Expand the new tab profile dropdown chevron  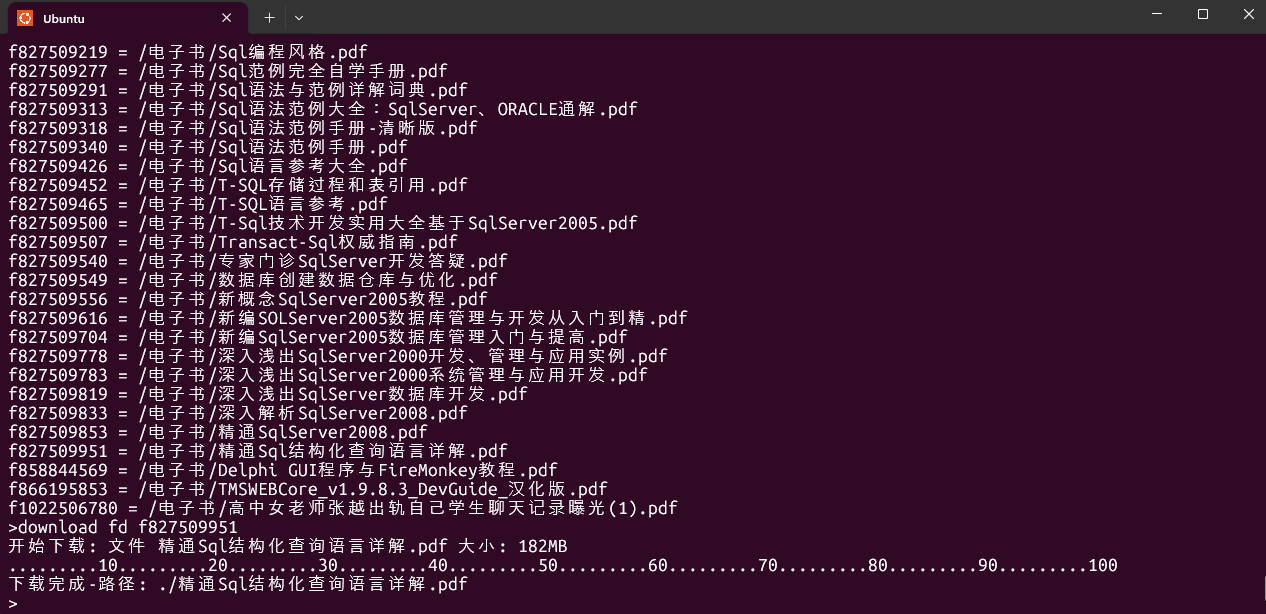point(298,17)
